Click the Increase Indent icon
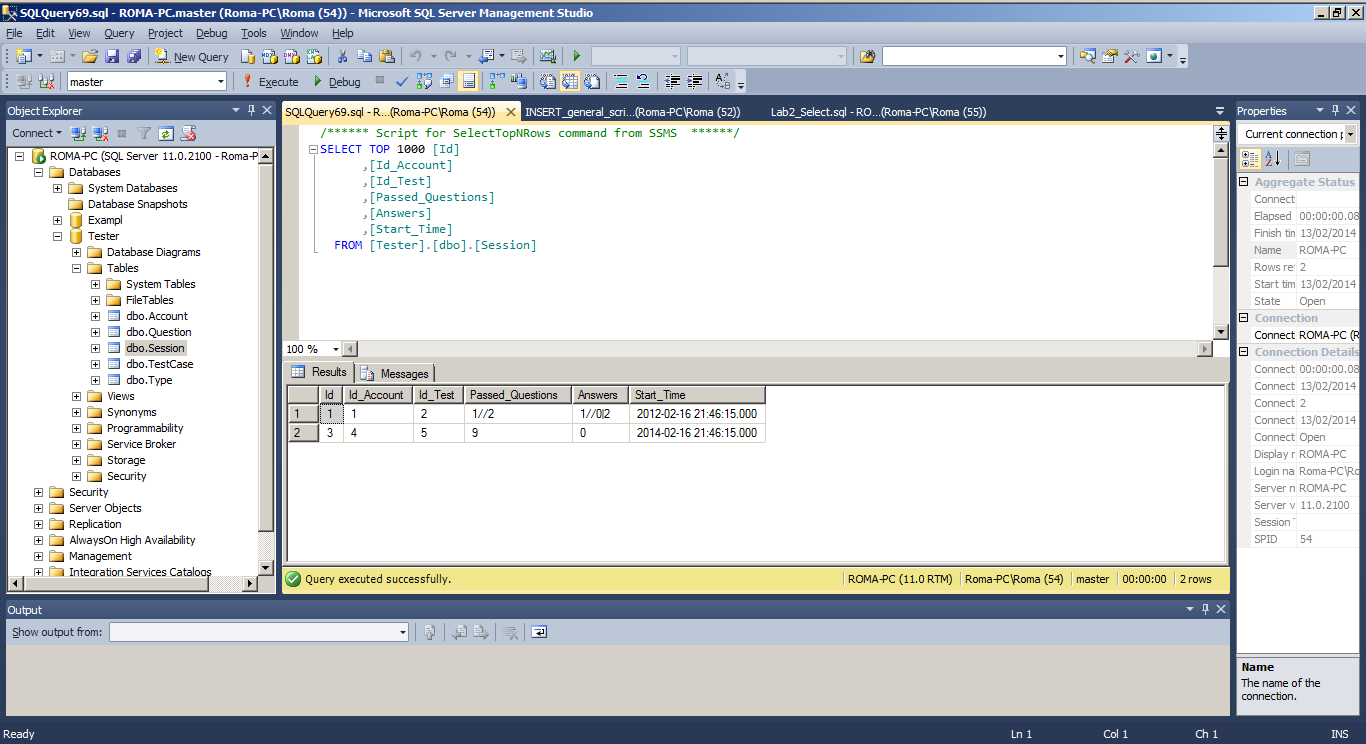Viewport: 1366px width, 744px height. coord(695,81)
